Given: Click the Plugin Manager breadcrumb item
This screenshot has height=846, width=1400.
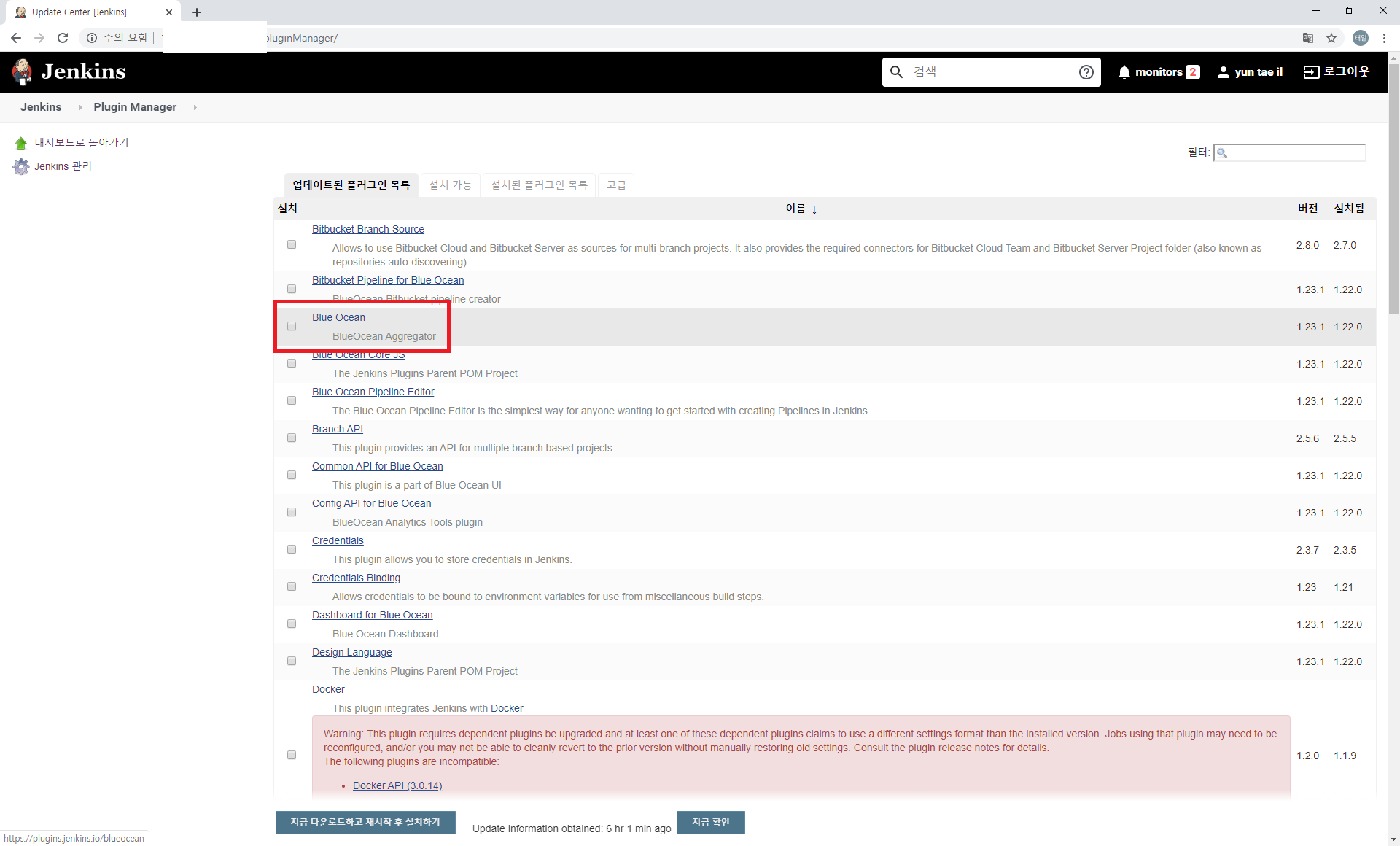Looking at the screenshot, I should tap(135, 107).
